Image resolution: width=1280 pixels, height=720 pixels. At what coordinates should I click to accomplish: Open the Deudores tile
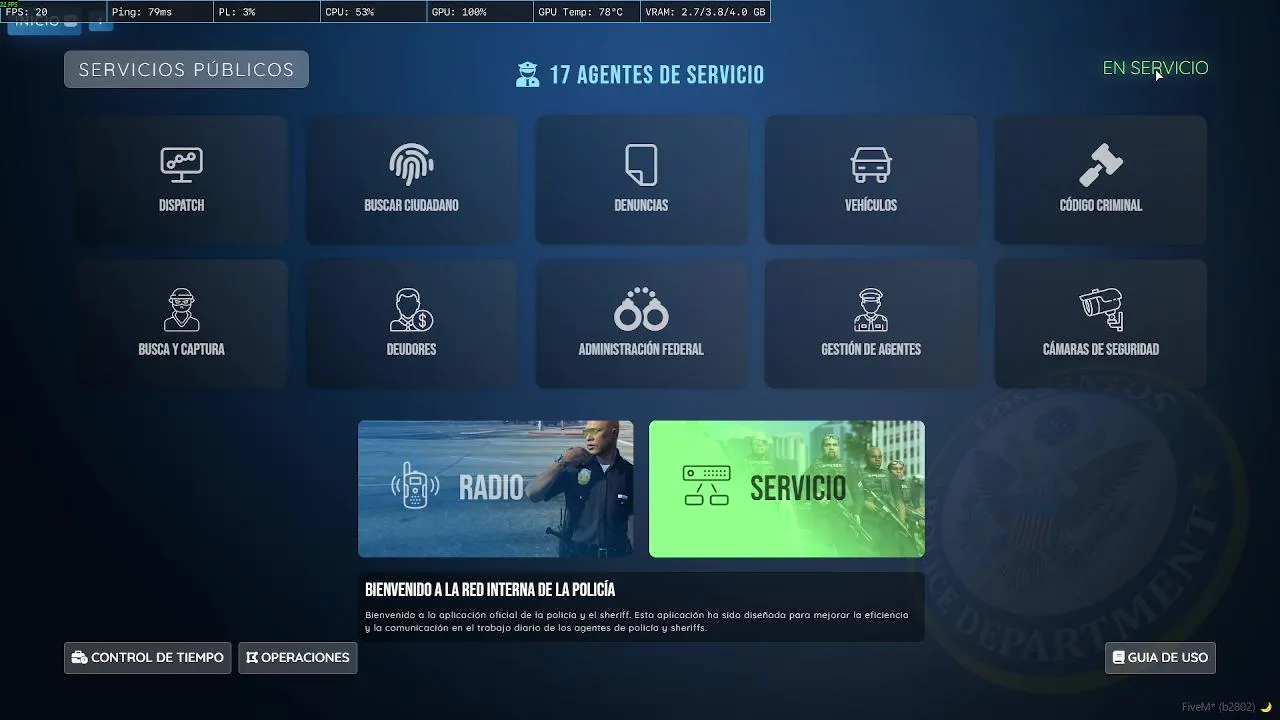tap(411, 324)
